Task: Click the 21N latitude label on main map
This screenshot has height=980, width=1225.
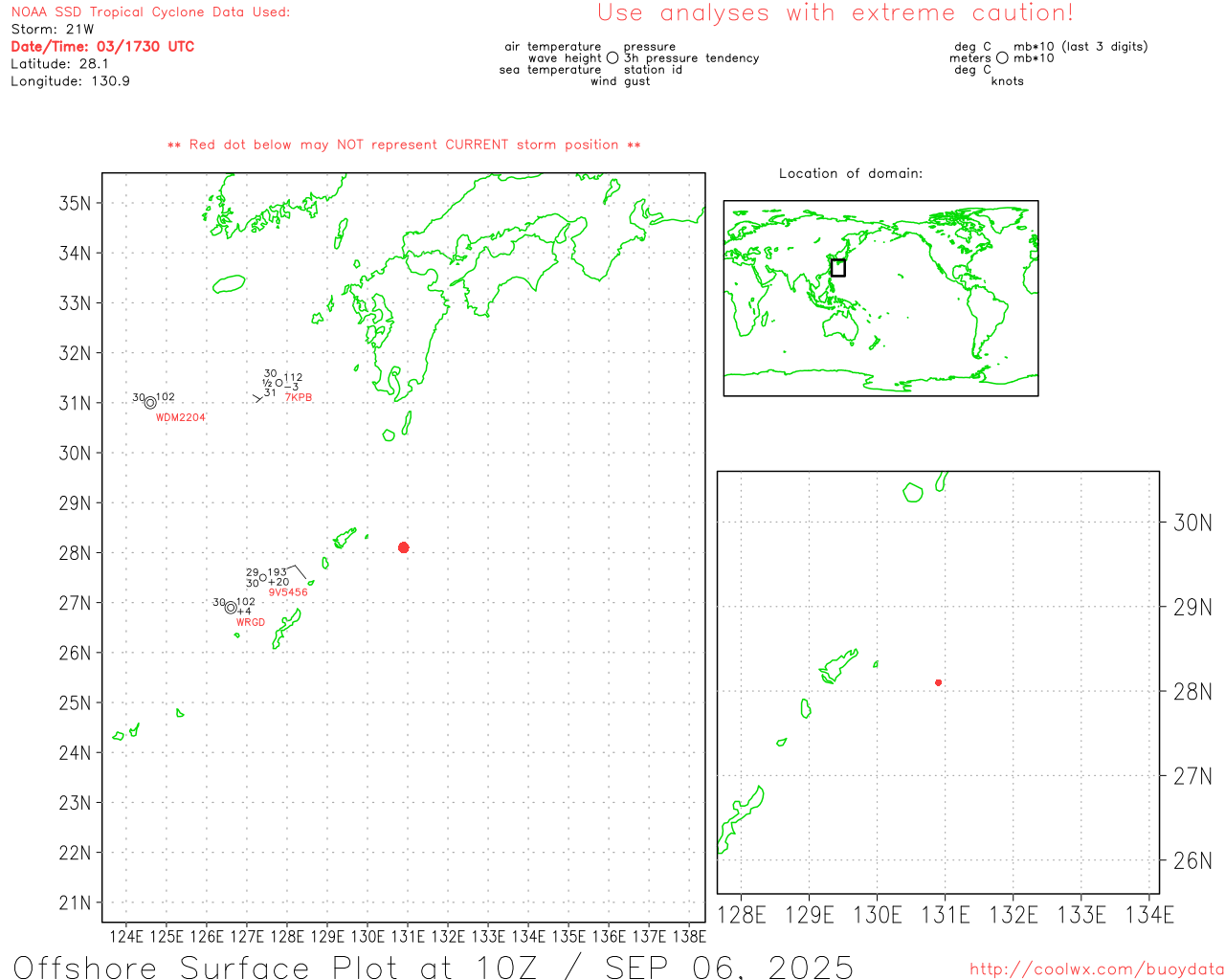Action: point(75,902)
